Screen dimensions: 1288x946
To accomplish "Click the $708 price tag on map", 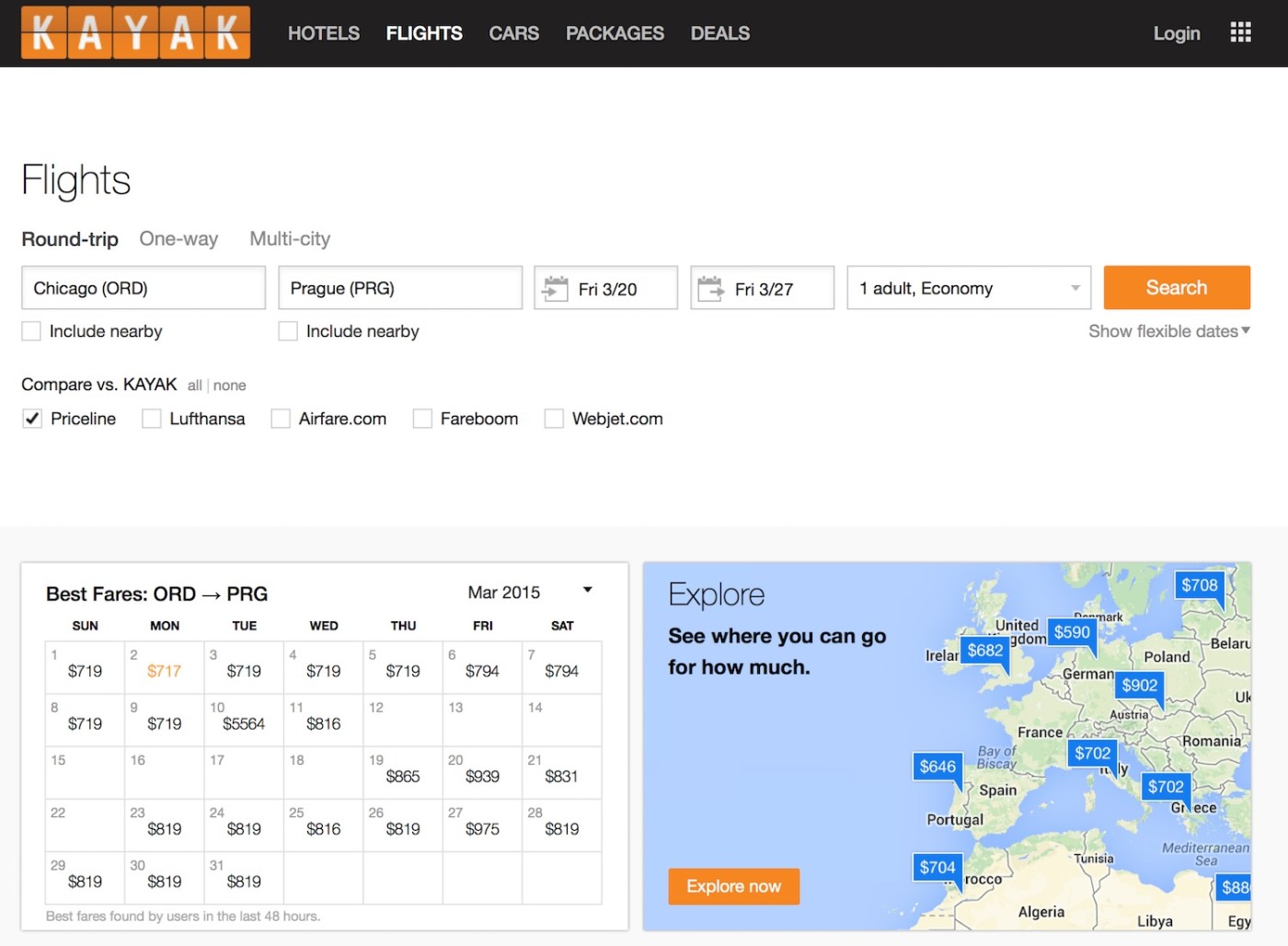I will pos(1200,585).
